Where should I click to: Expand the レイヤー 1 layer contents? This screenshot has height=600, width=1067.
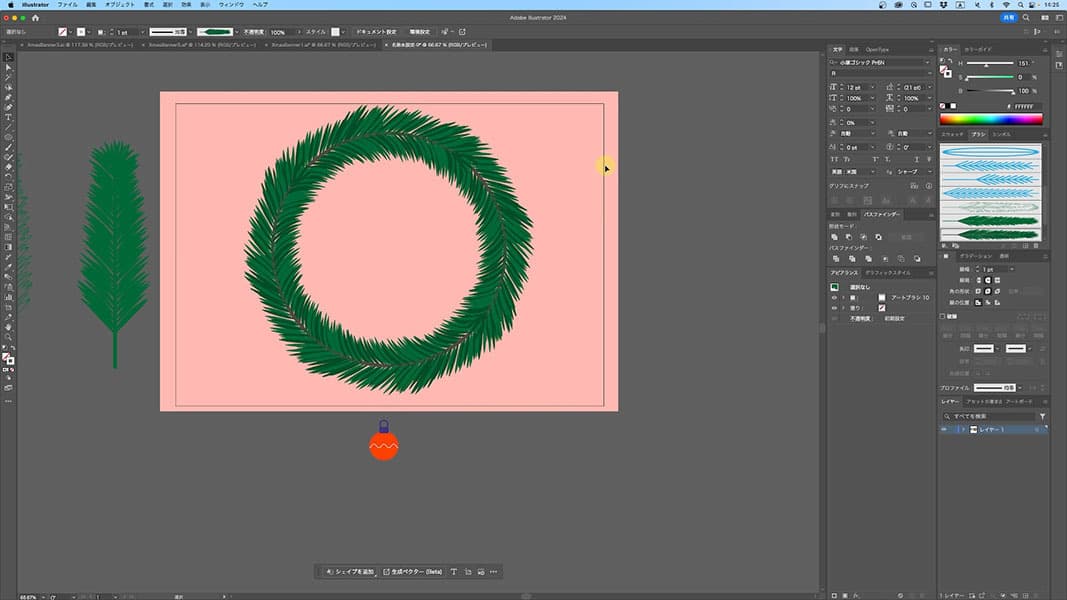962,429
